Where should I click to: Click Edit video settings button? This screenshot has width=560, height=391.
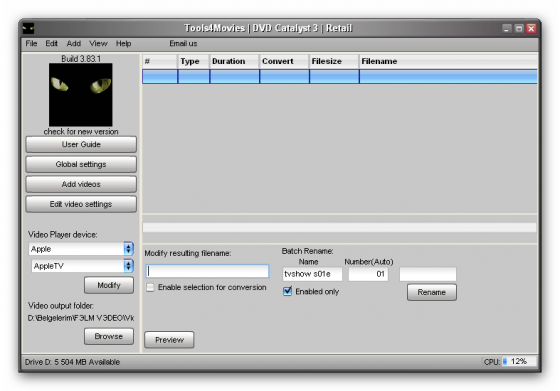(81, 204)
